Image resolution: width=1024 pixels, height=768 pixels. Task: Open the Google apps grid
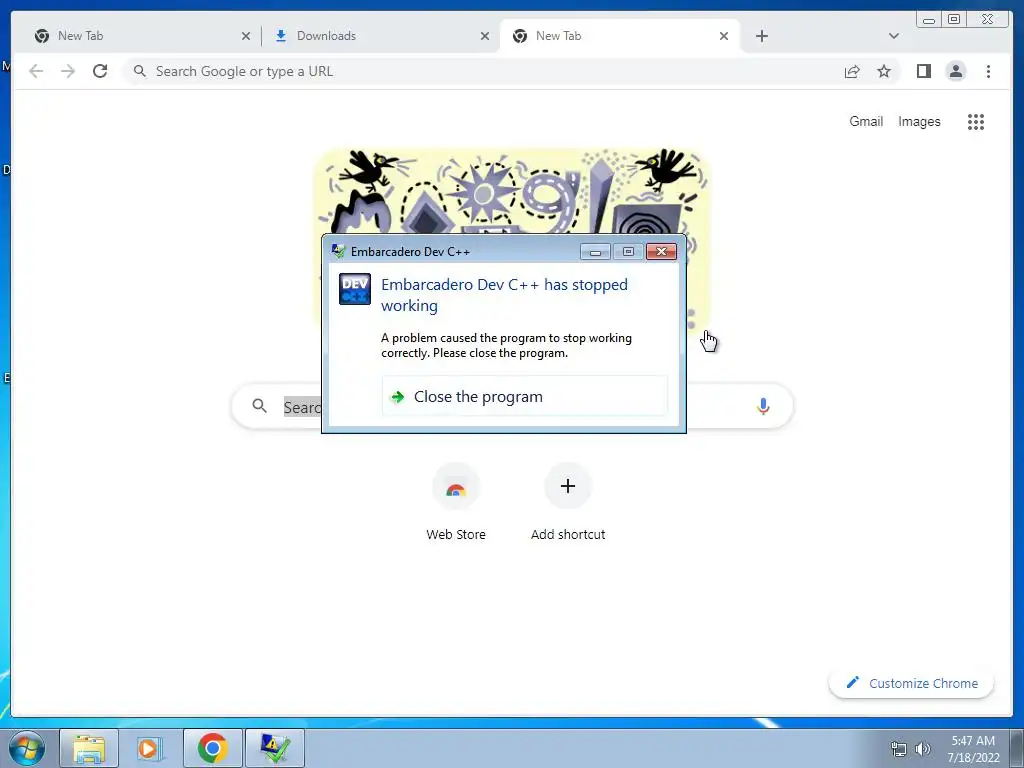pos(976,121)
